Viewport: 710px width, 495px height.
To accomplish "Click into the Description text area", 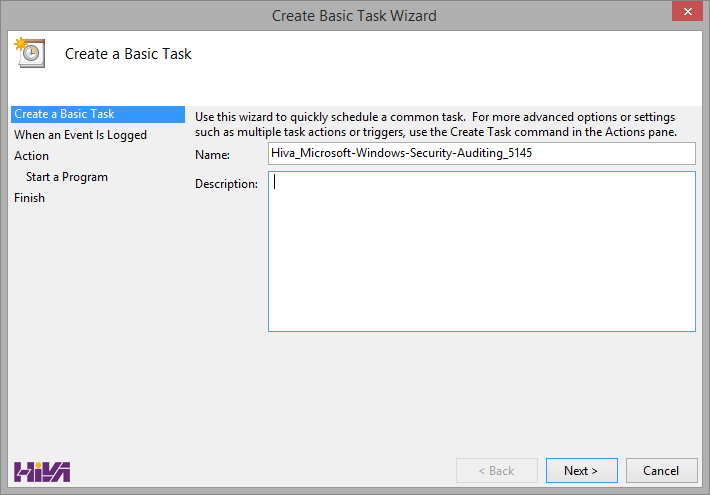I will click(x=482, y=251).
